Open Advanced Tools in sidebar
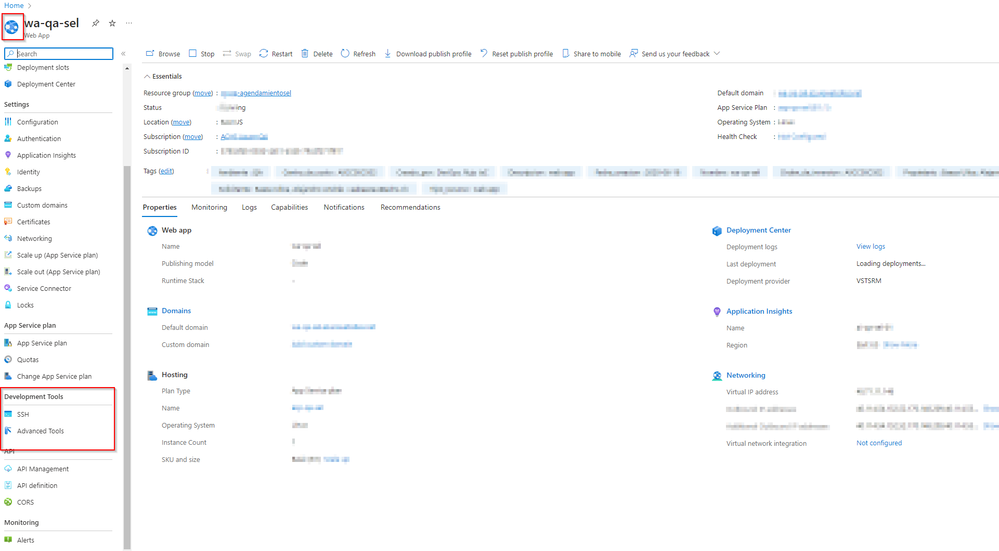Viewport: 999px width, 551px height. click(40, 431)
